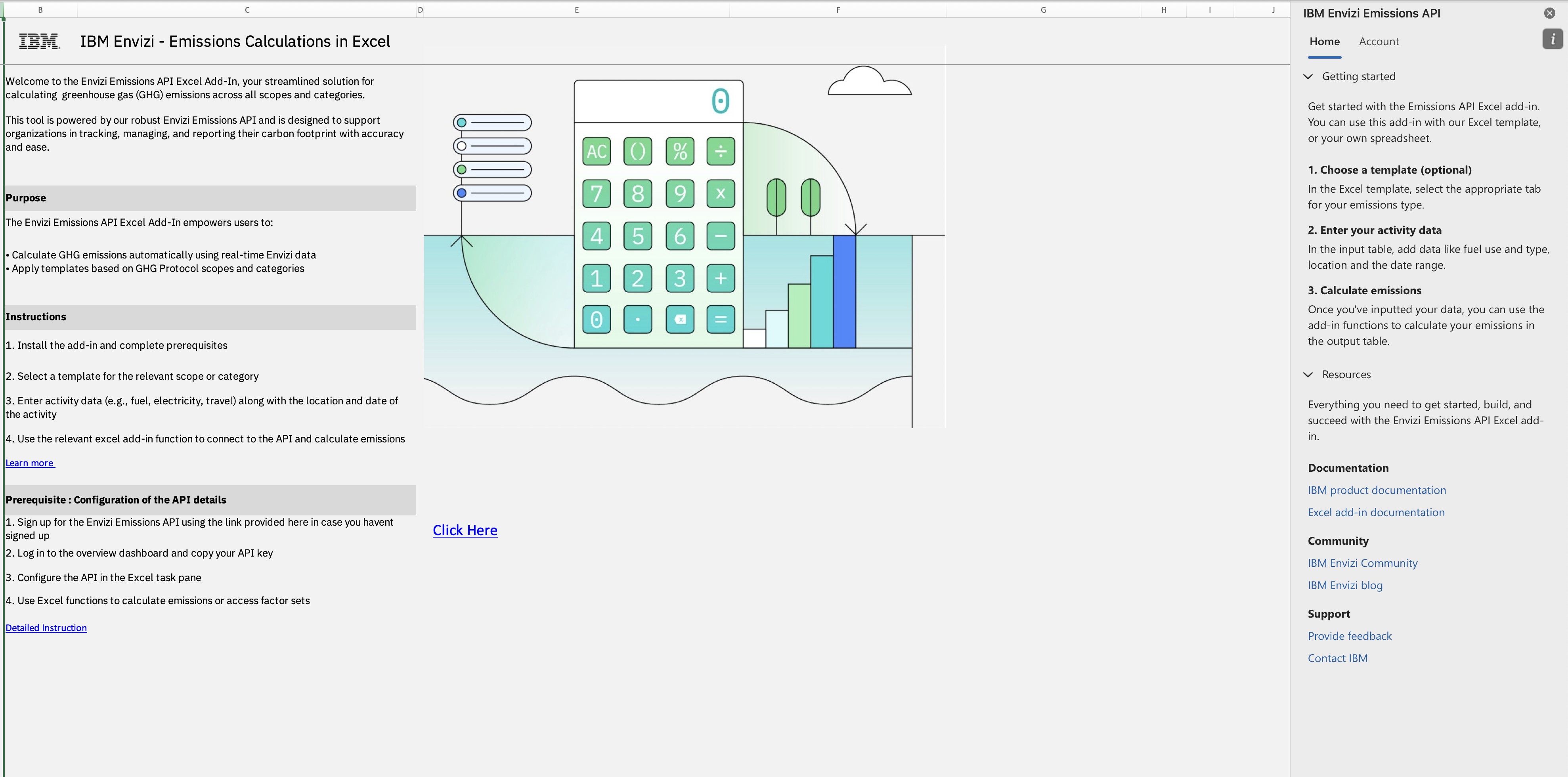Switch to the Account tab
The height and width of the screenshot is (777, 1568).
(x=1379, y=41)
